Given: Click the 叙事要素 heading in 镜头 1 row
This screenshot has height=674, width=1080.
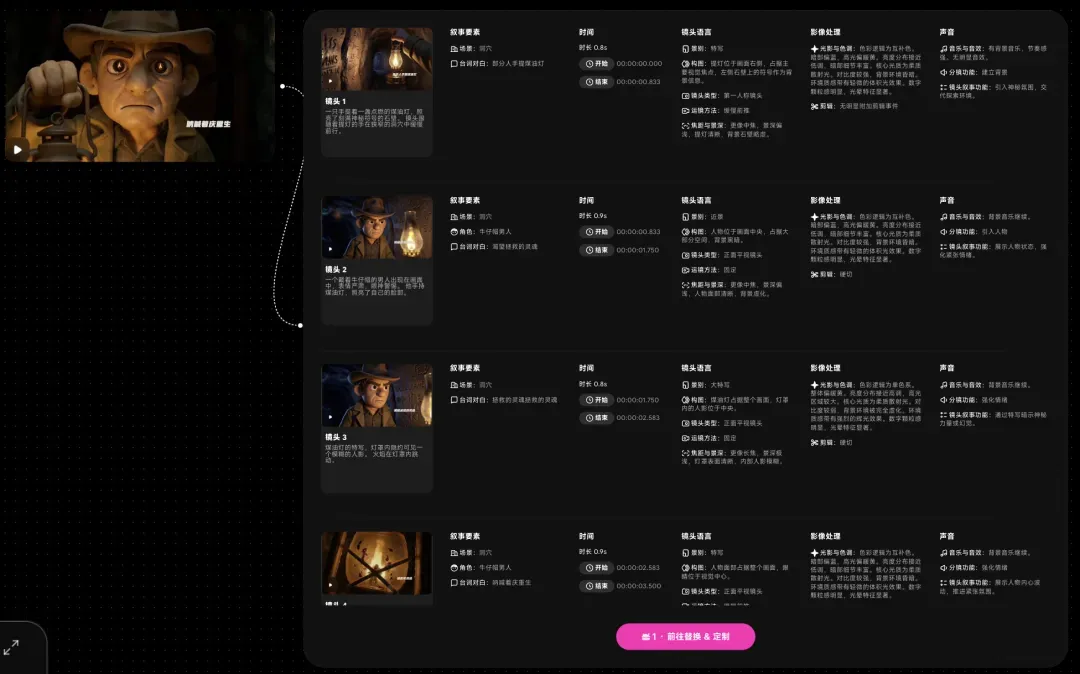Looking at the screenshot, I should click(465, 32).
